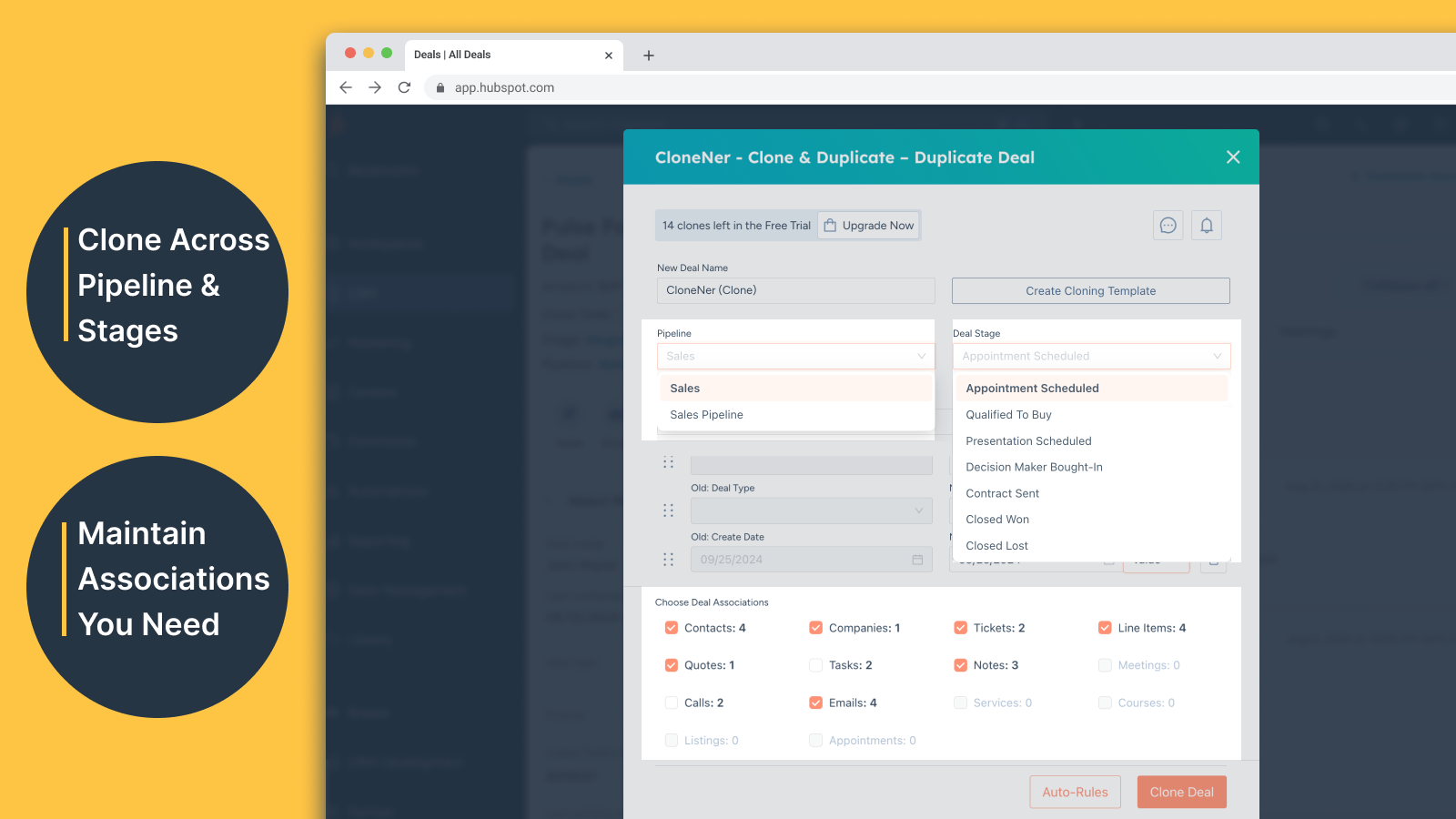The height and width of the screenshot is (819, 1456).
Task: Choose Closed Lost stage
Action: point(1092,546)
